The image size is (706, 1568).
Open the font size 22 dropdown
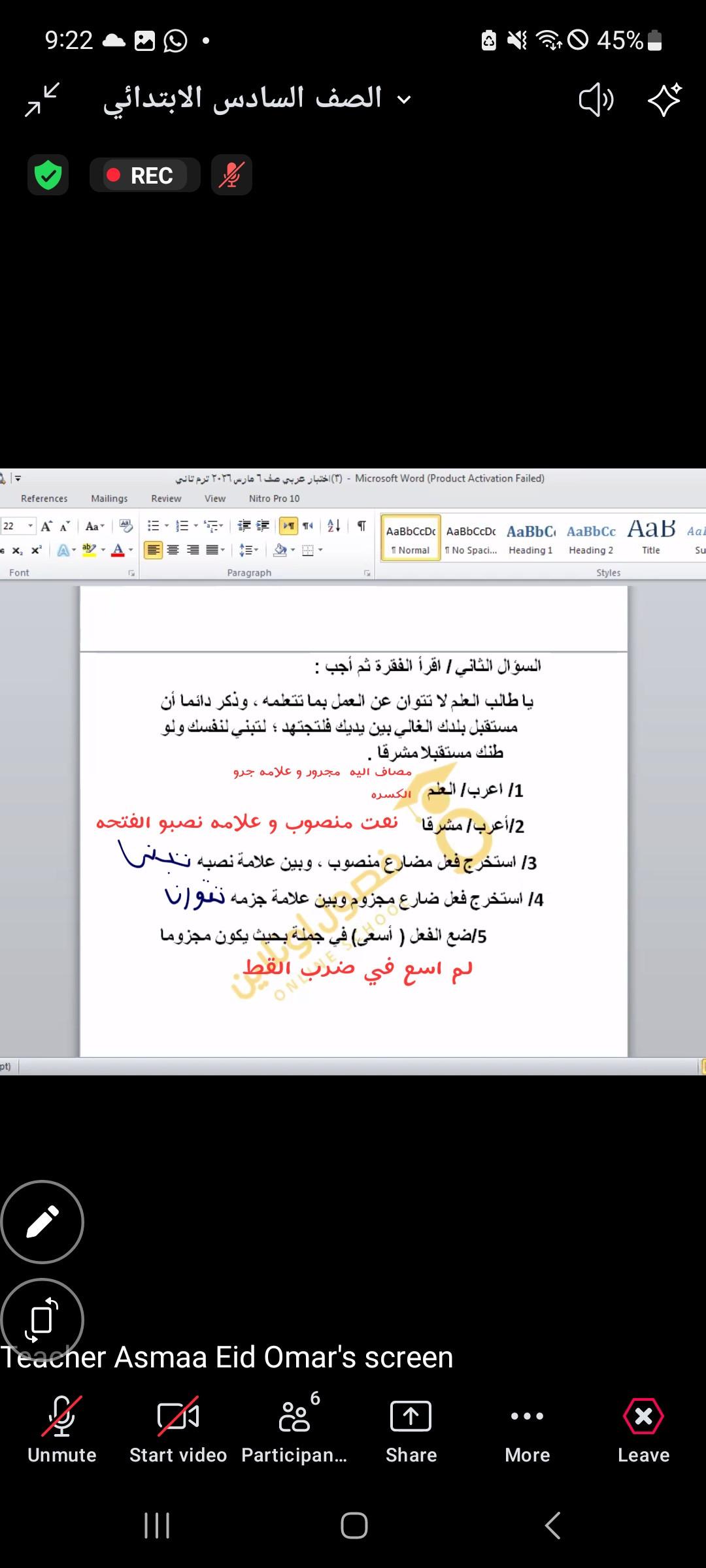[30, 526]
